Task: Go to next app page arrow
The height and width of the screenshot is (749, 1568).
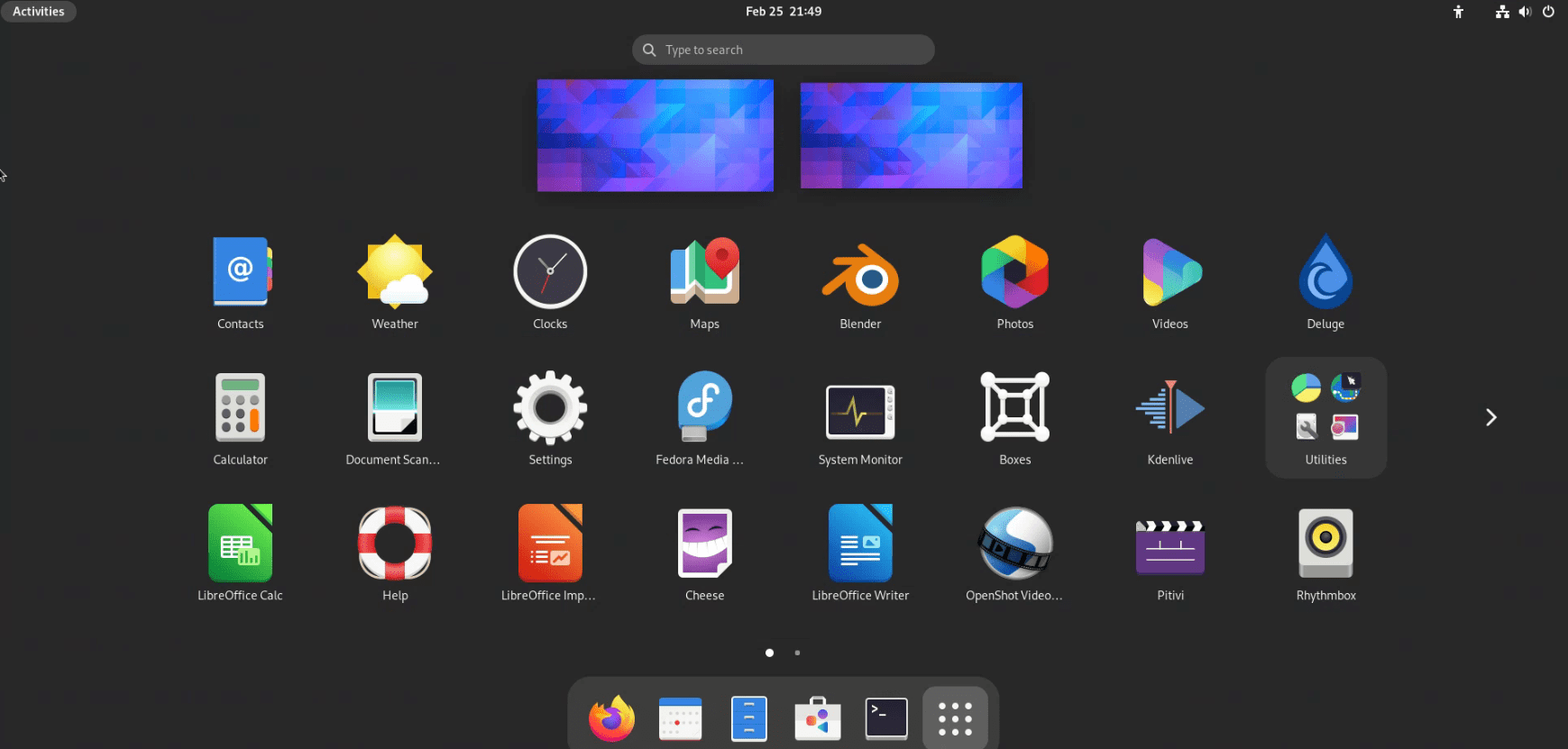Action: coord(1490,417)
